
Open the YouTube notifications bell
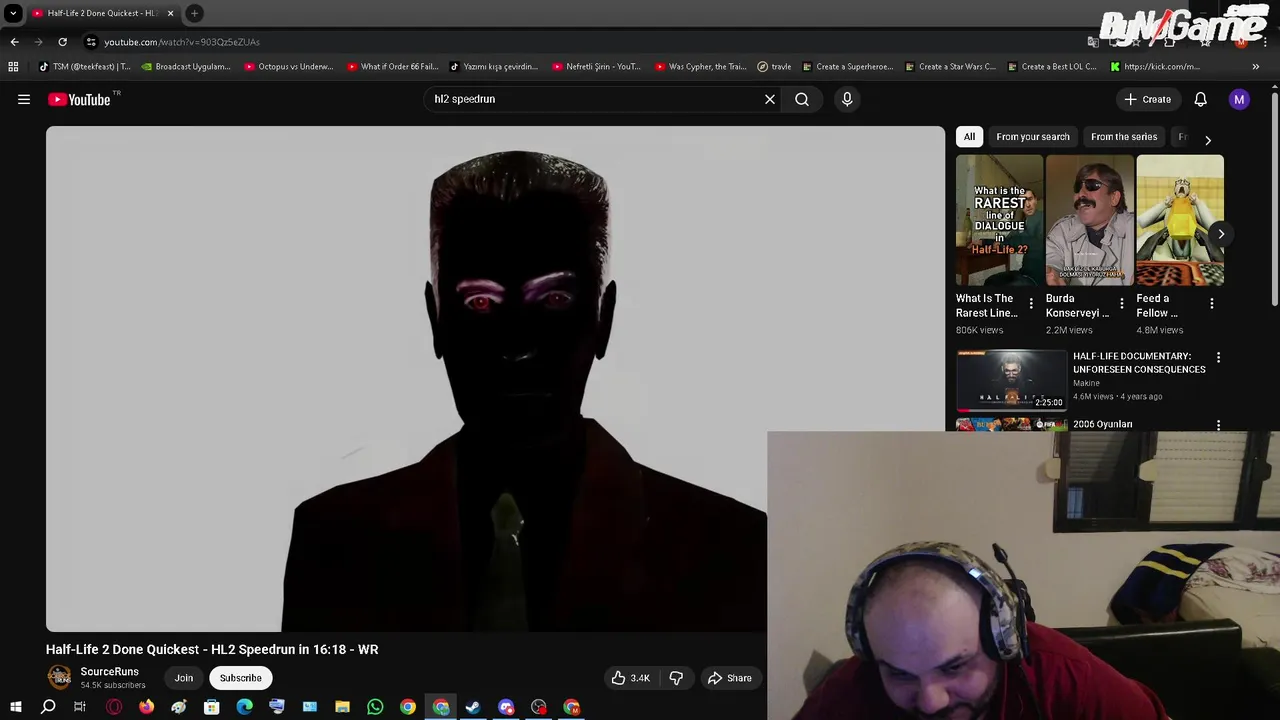coord(1200,99)
